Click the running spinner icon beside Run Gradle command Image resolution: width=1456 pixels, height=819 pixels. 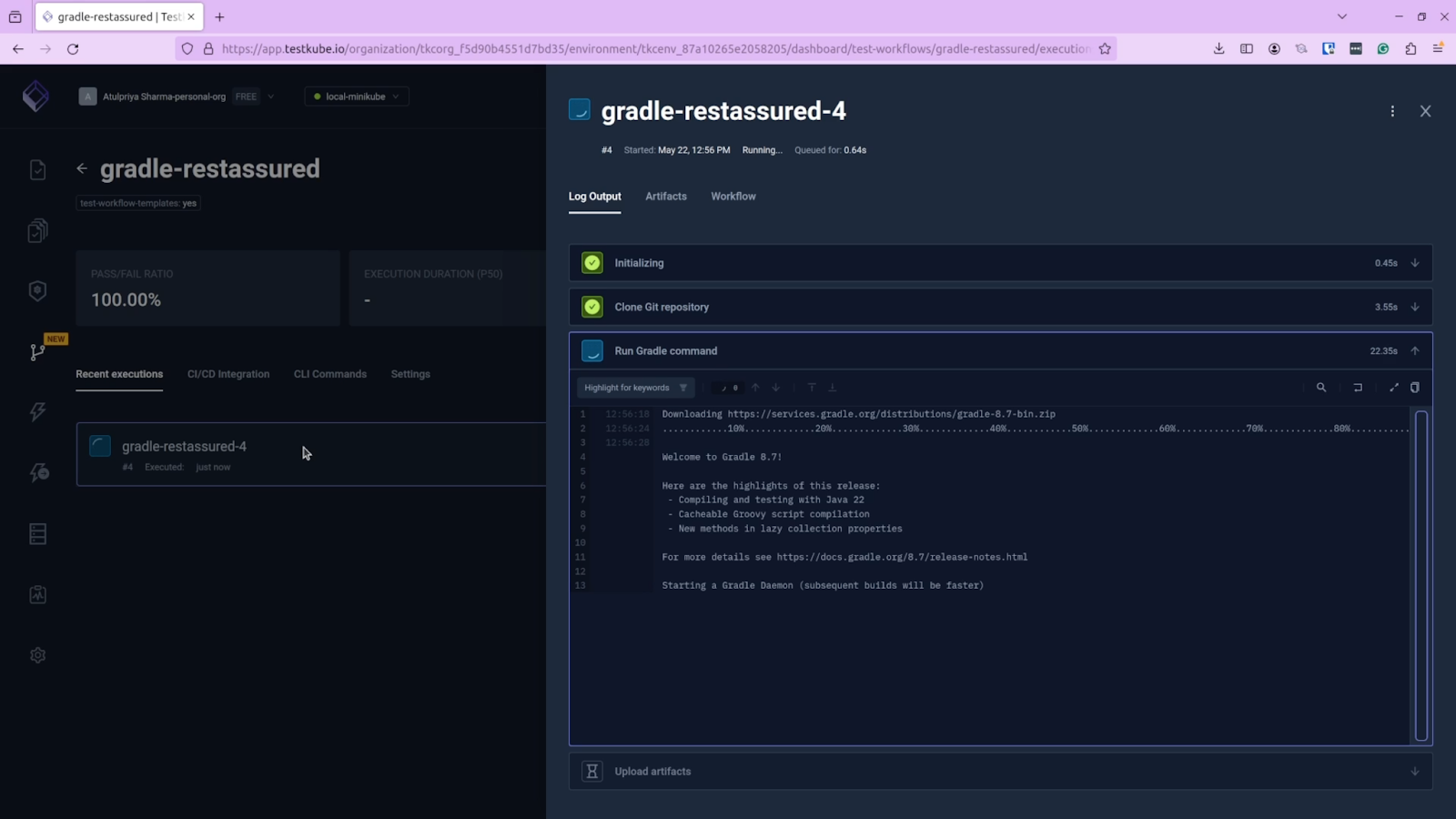coord(592,350)
